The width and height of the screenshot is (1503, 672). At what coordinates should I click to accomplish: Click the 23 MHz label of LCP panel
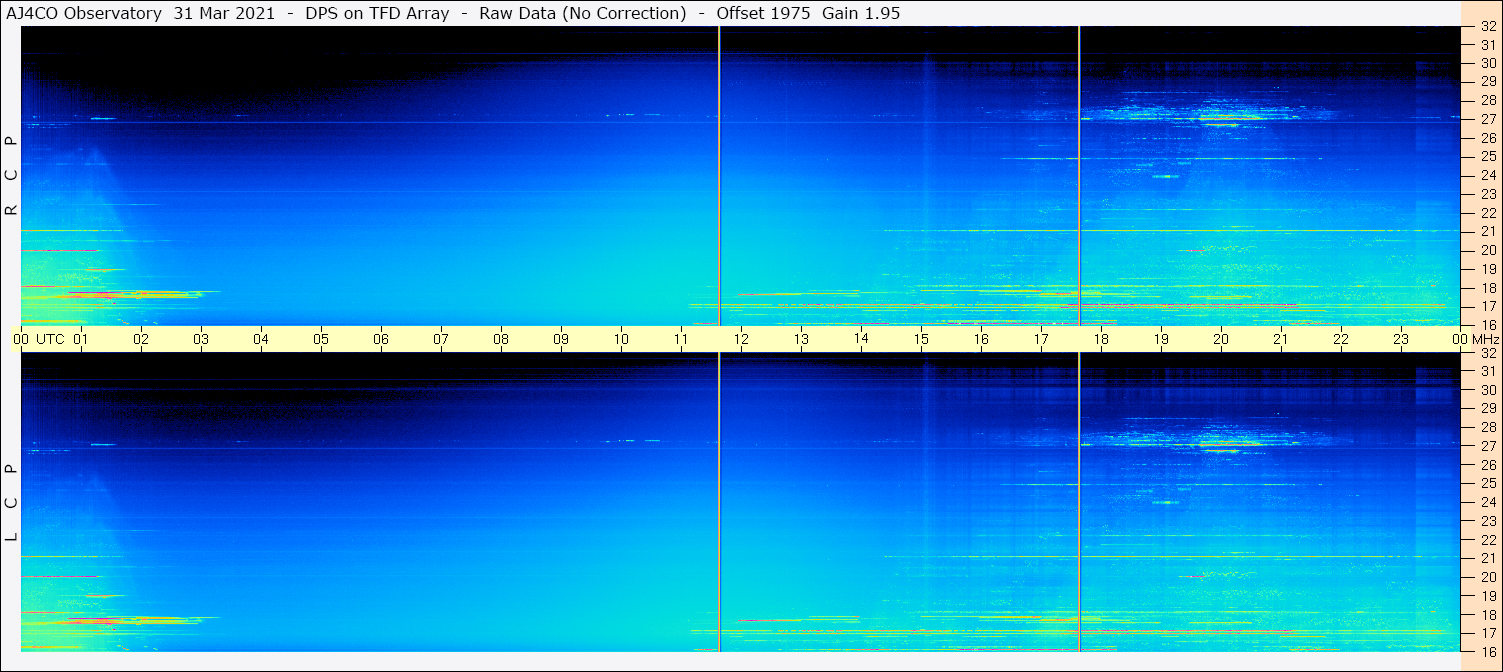[x=1488, y=521]
